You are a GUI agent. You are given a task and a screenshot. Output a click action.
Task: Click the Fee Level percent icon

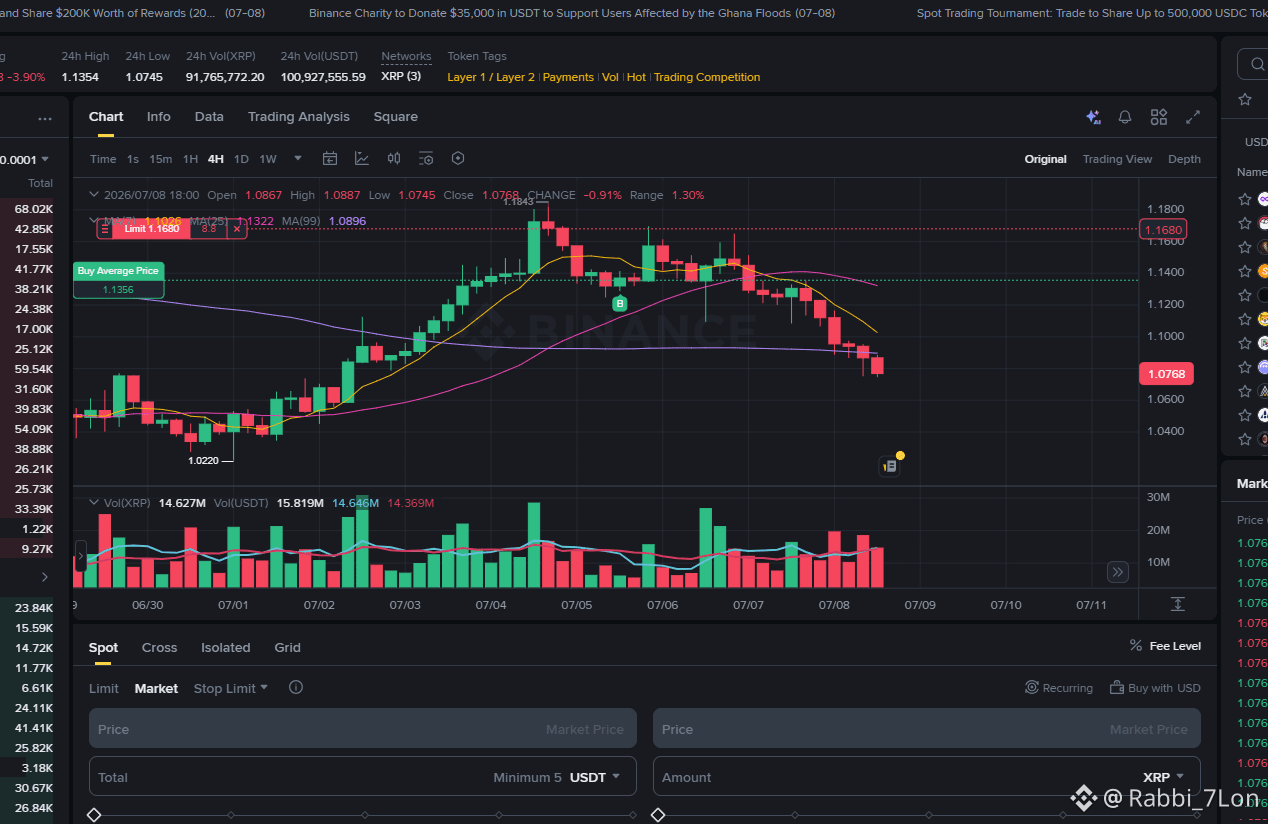[1135, 646]
